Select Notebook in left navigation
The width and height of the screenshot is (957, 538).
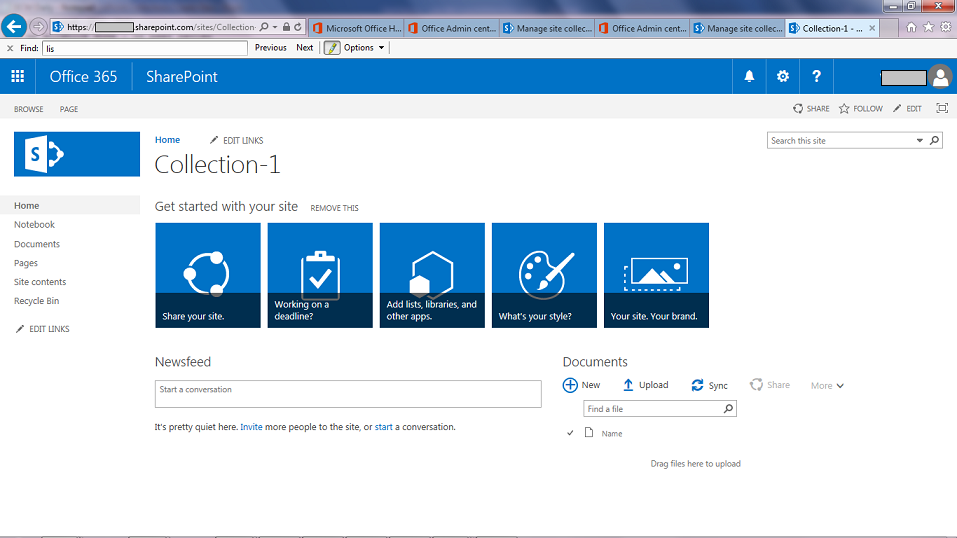coord(34,225)
